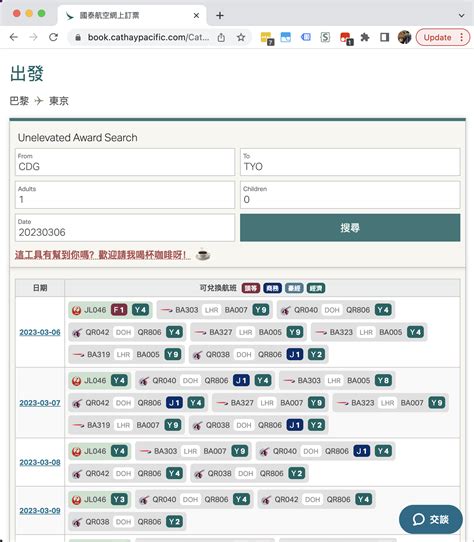Edit the Adults count field
Viewport: 474px width, 542px height.
(x=125, y=195)
